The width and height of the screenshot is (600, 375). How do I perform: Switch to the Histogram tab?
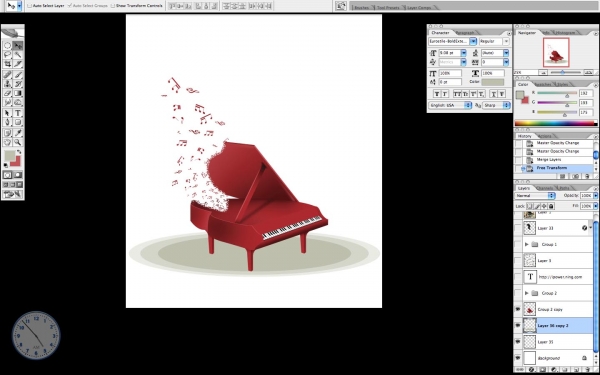click(x=565, y=33)
